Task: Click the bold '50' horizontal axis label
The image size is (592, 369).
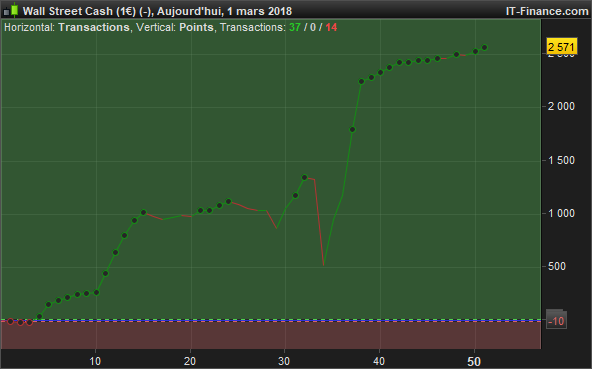Action: click(x=474, y=361)
